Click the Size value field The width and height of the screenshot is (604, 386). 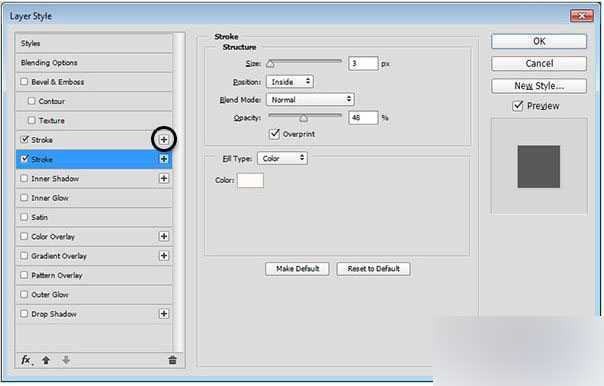pos(363,63)
